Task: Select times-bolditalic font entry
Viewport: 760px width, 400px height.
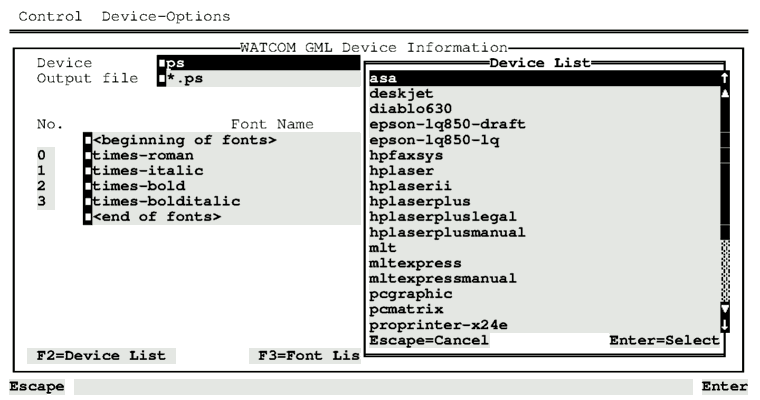Action: (165, 201)
